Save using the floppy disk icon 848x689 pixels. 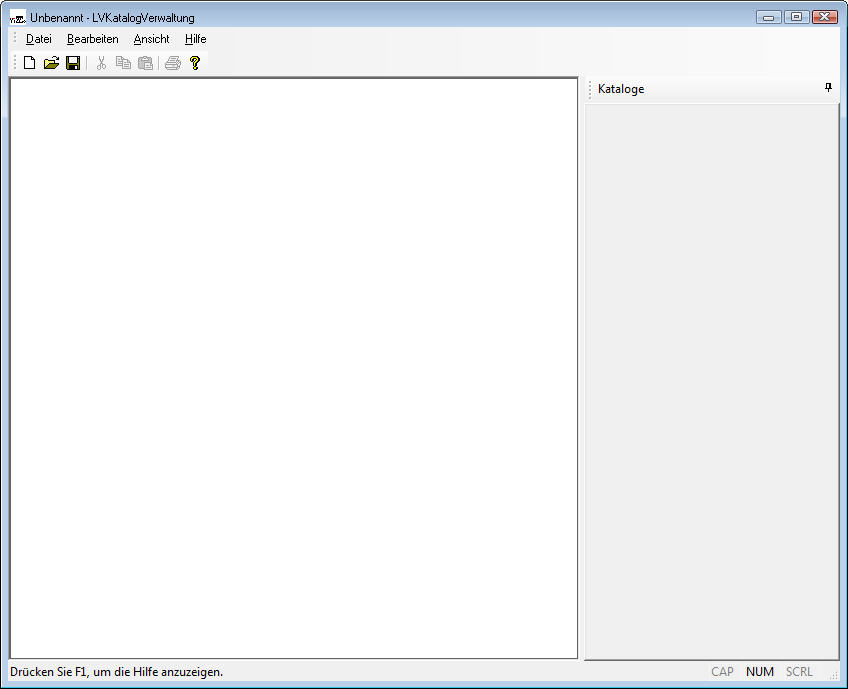(73, 63)
